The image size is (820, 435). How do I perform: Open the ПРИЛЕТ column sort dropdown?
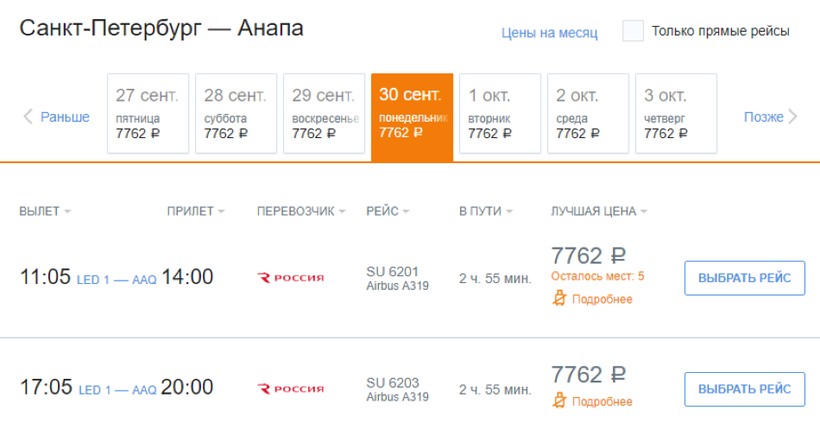pos(196,211)
